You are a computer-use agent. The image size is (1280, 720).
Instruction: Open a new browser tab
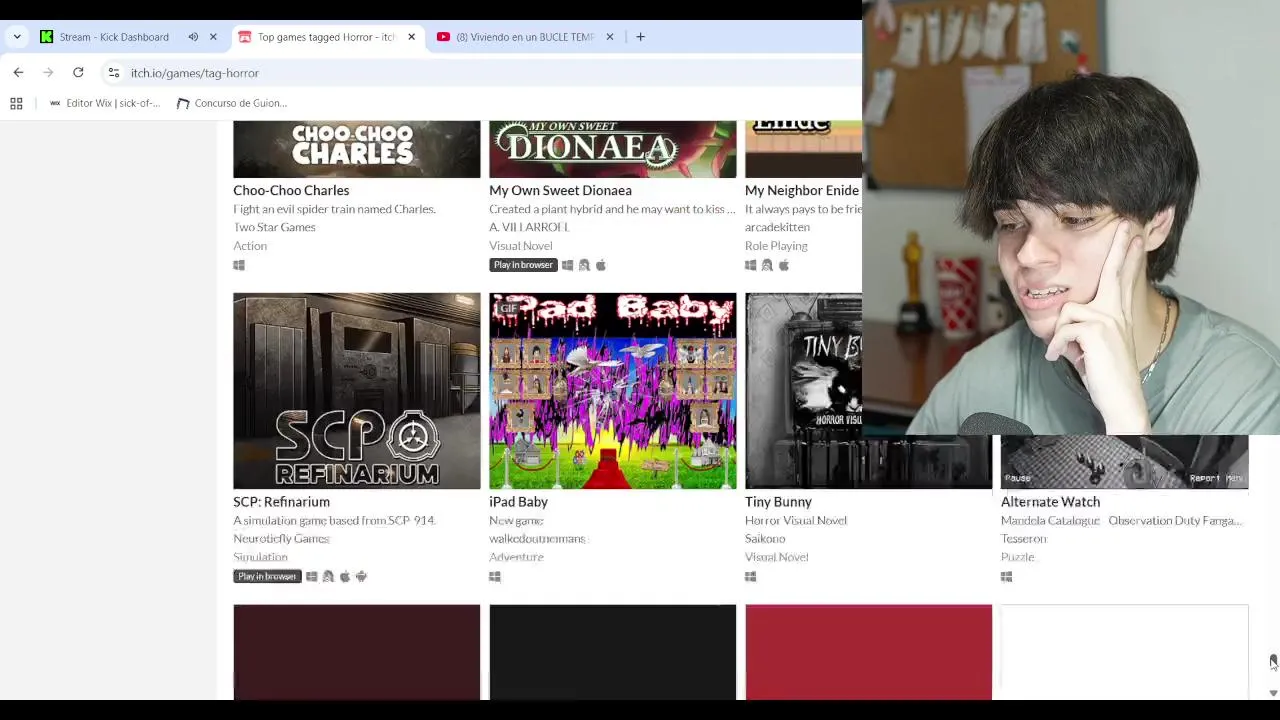click(640, 37)
